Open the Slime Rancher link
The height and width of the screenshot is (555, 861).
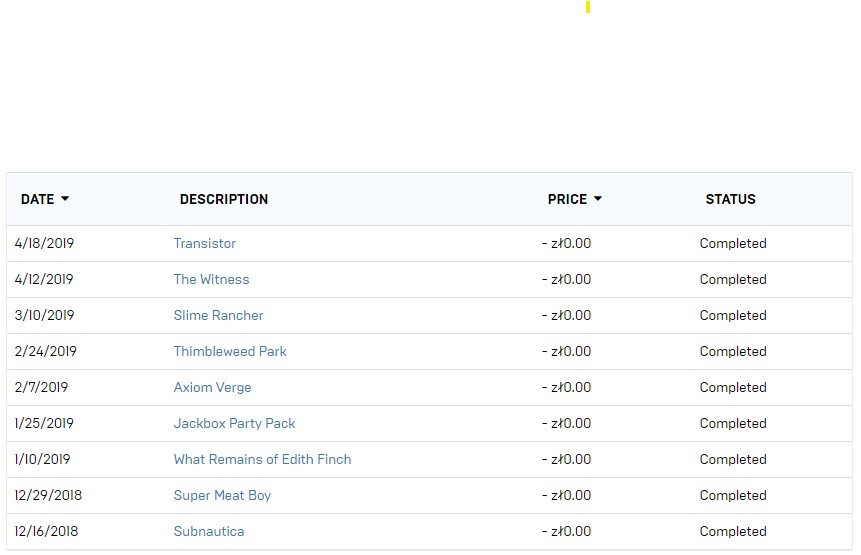pyautogui.click(x=219, y=315)
